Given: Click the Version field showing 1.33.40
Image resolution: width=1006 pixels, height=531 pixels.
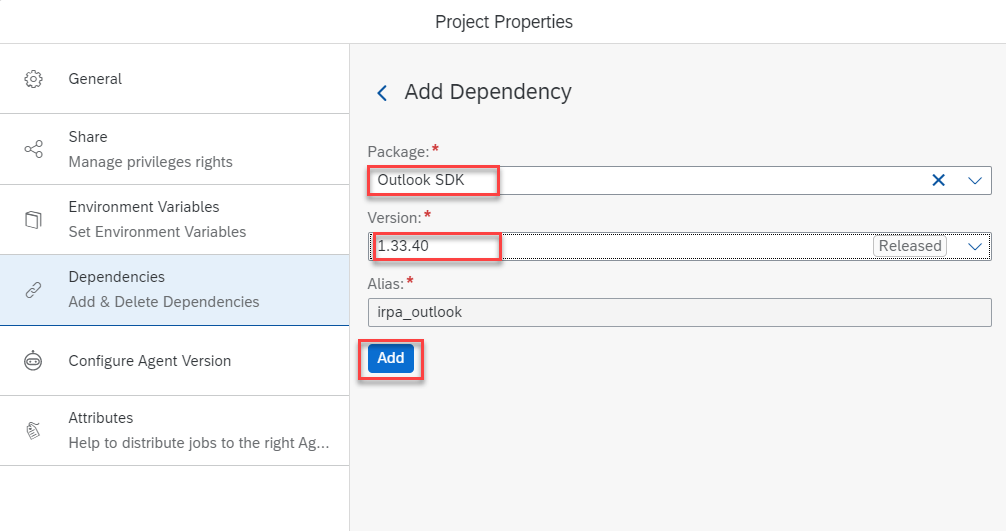Looking at the screenshot, I should 620,246.
